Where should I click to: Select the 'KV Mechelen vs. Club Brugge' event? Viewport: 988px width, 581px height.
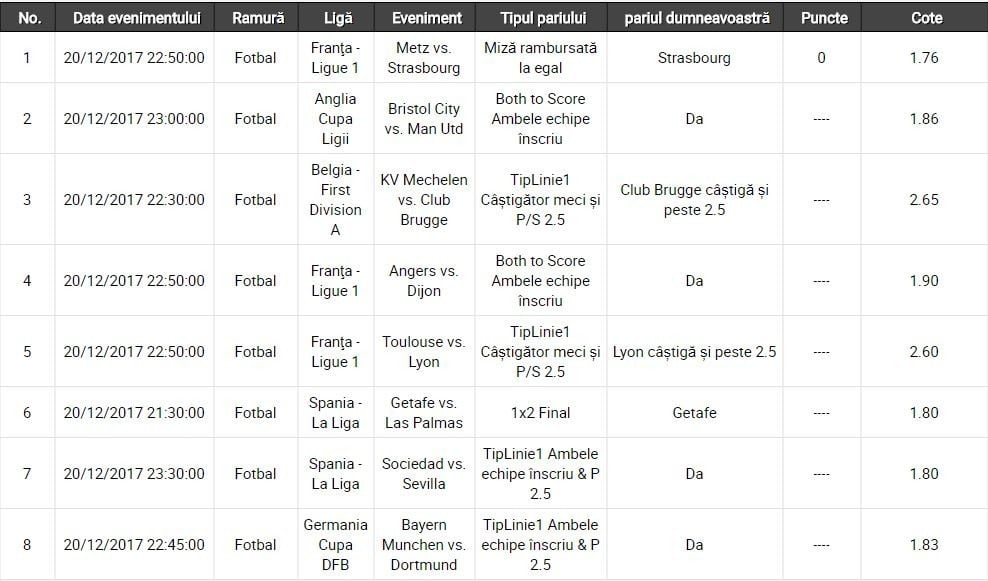424,200
